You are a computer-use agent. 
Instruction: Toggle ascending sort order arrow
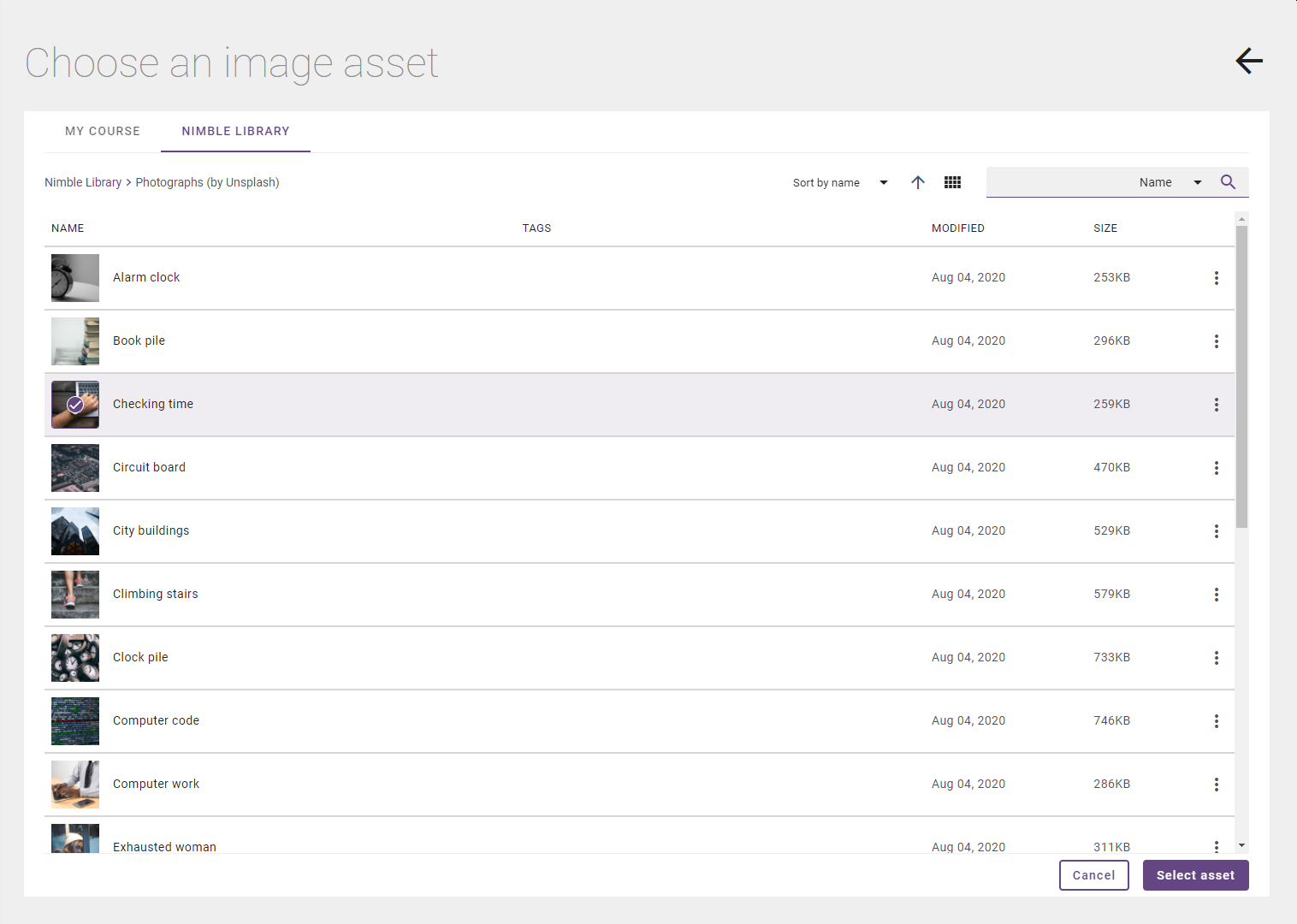(918, 182)
